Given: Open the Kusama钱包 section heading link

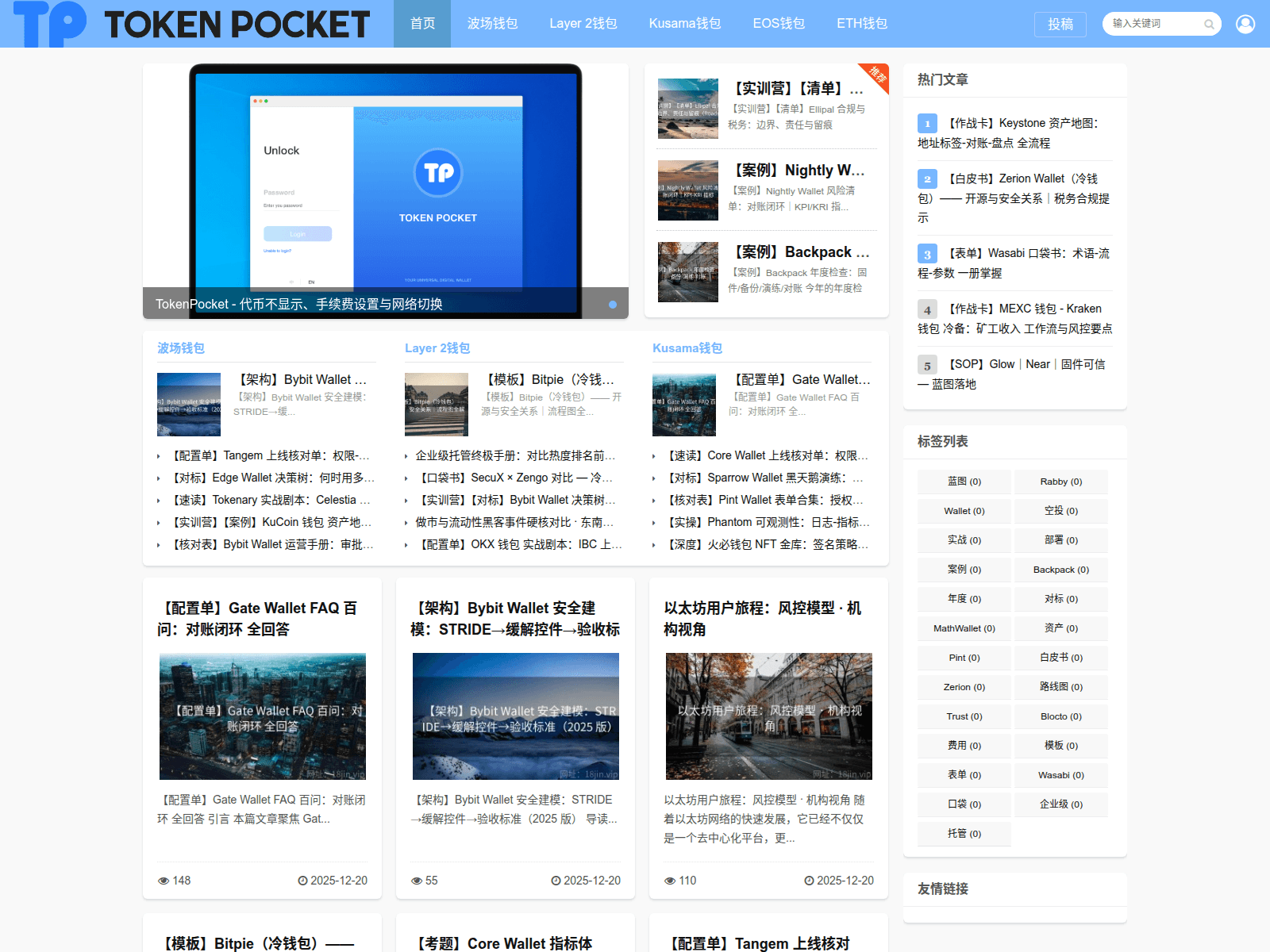Looking at the screenshot, I should click(687, 348).
